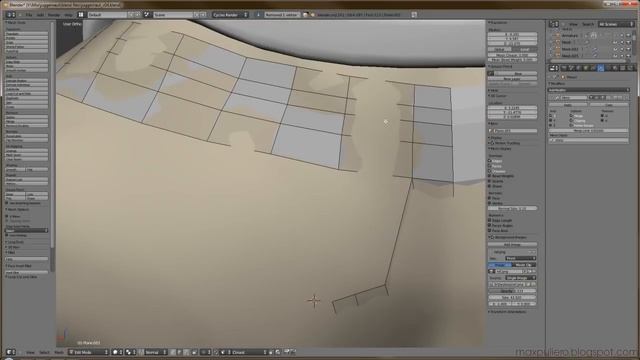Toggle the Mirror modifier Merge checkbox
Screen dimensions: 640x360
click(x=571, y=116)
